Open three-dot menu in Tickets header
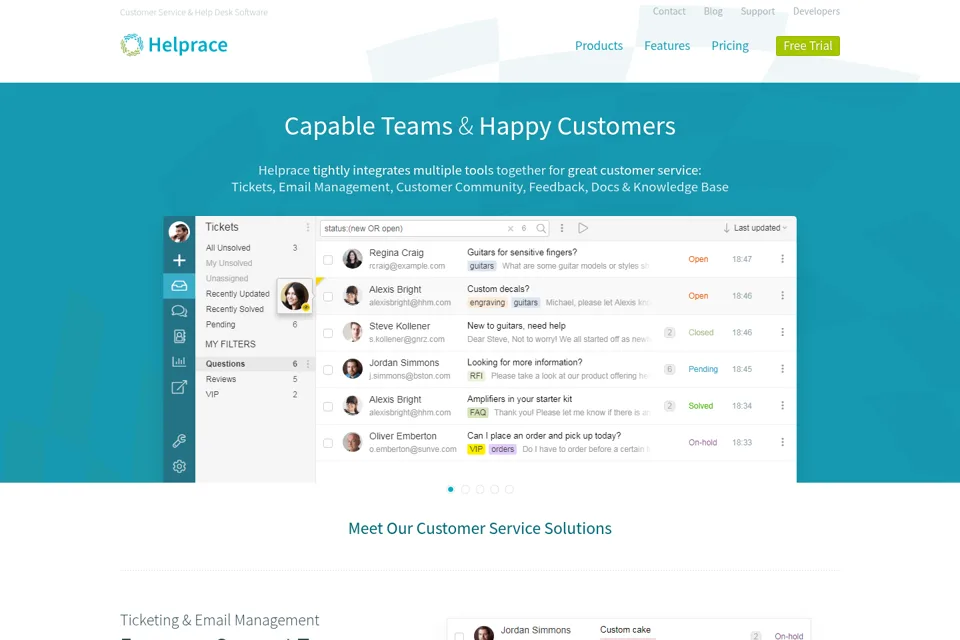960x640 pixels. coord(308,227)
